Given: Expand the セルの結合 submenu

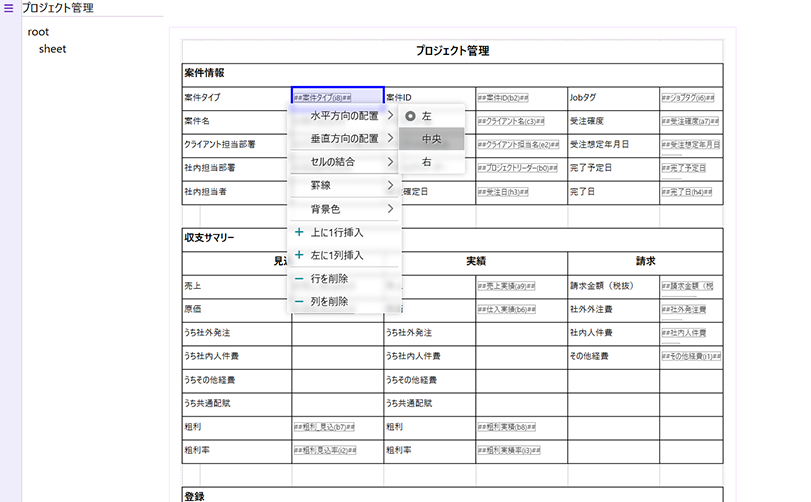Looking at the screenshot, I should (344, 161).
